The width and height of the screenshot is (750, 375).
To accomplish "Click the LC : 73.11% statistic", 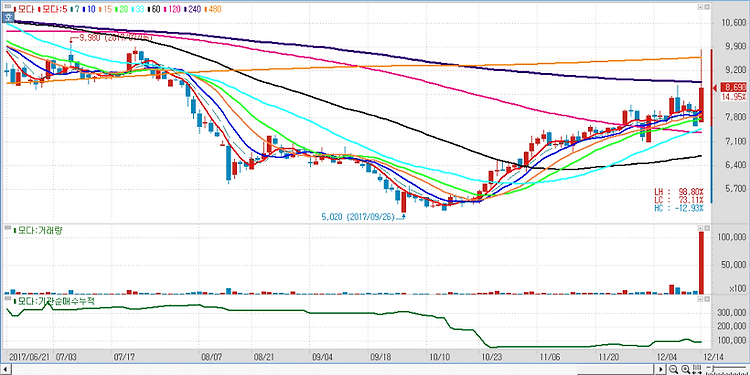I will point(679,199).
